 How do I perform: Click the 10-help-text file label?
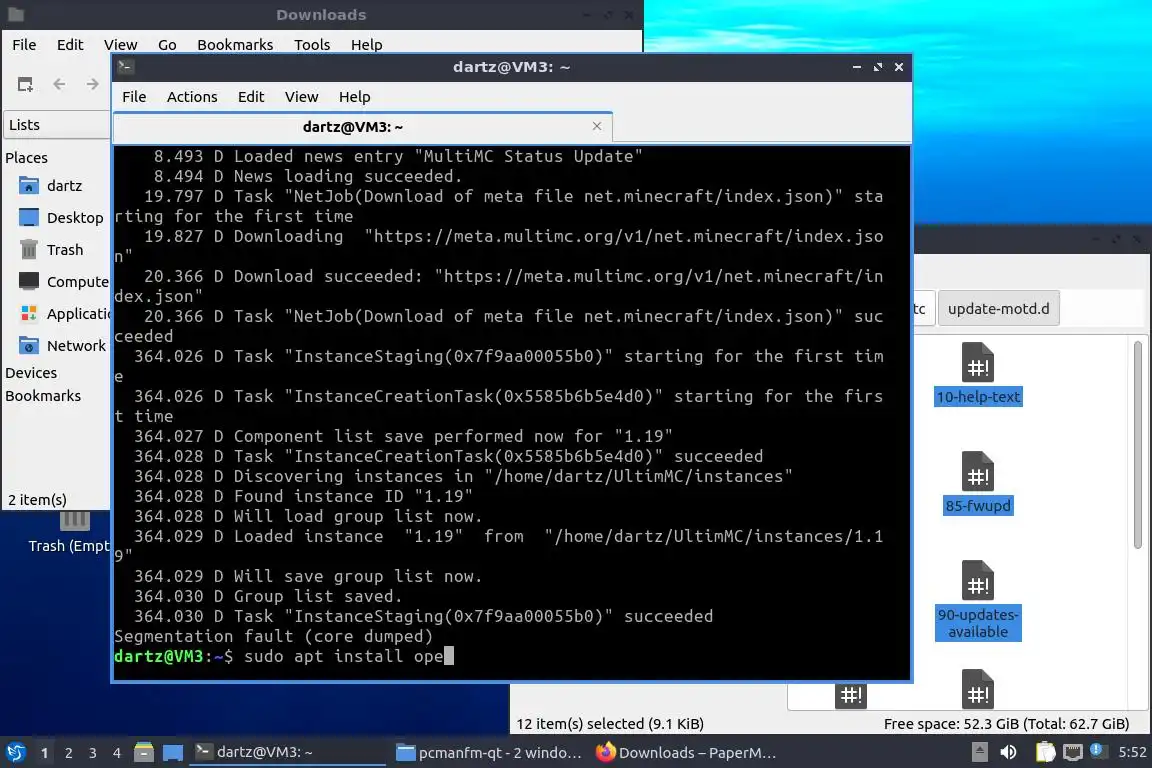978,397
